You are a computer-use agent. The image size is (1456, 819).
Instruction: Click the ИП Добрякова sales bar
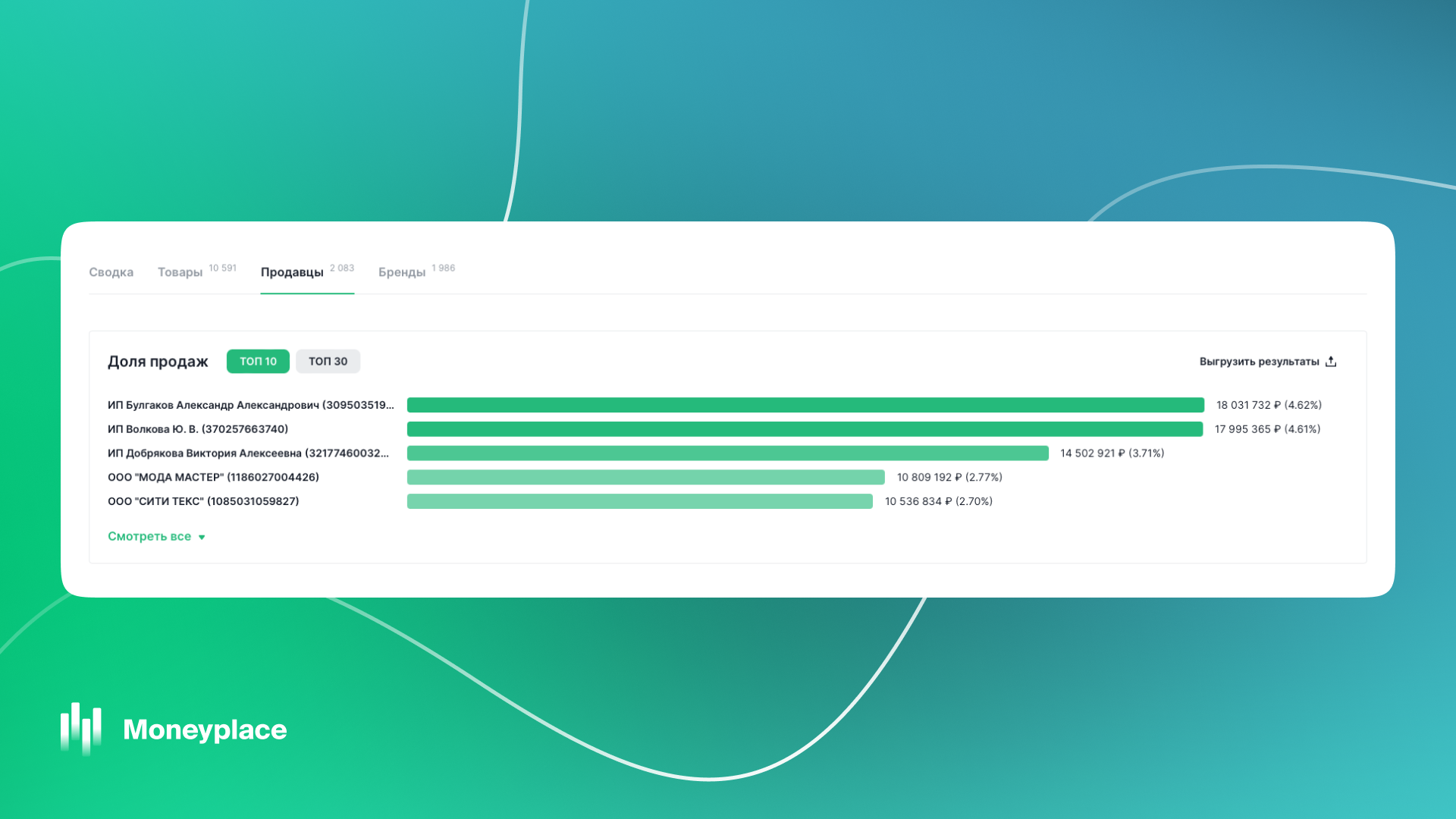pyautogui.click(x=727, y=453)
